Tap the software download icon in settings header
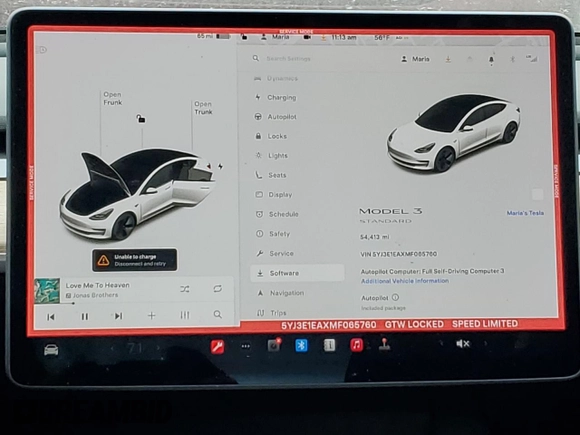The height and width of the screenshot is (435, 580). (x=448, y=59)
